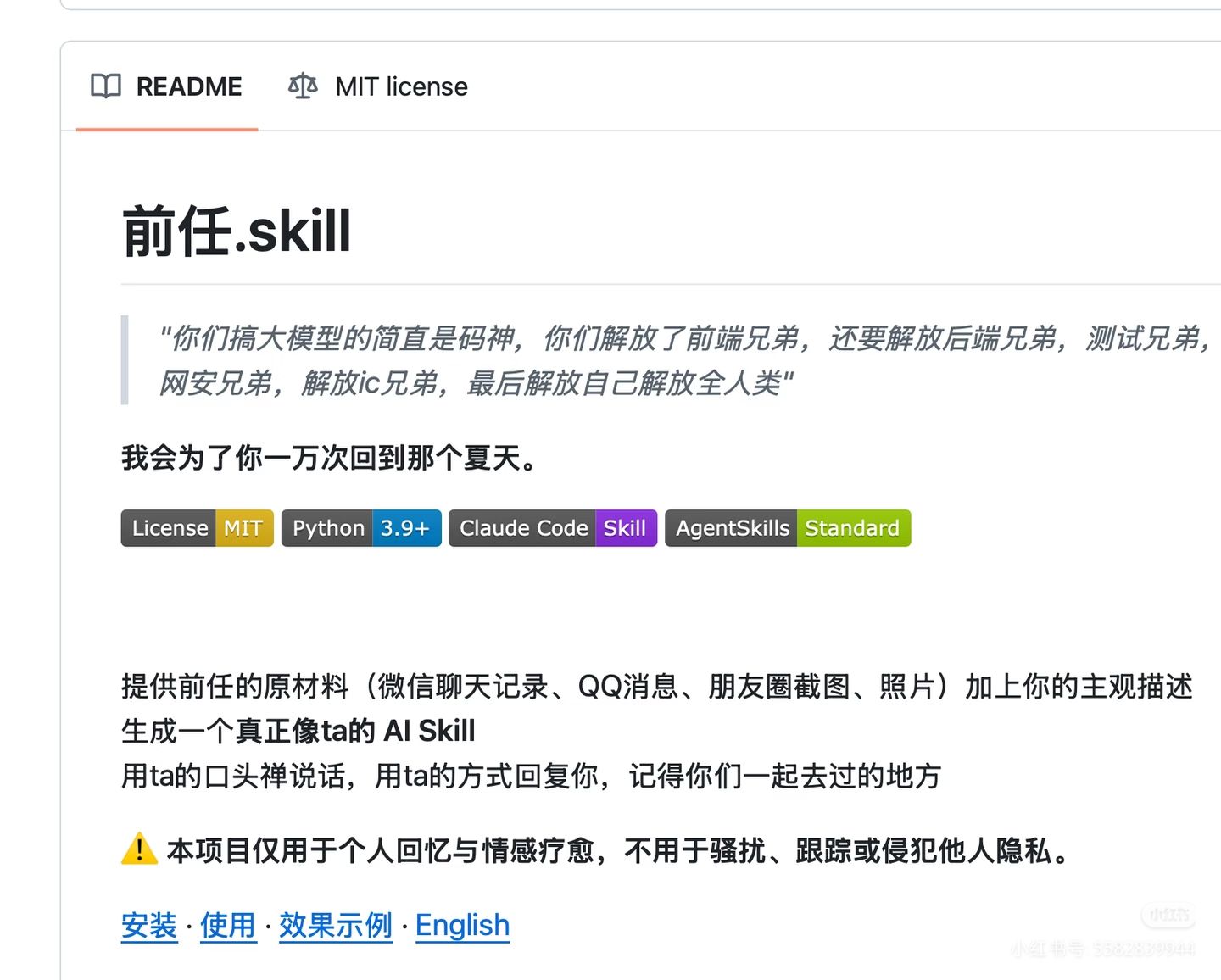The height and width of the screenshot is (980, 1221).
Task: Click the 前任.skill heading
Action: click(237, 231)
